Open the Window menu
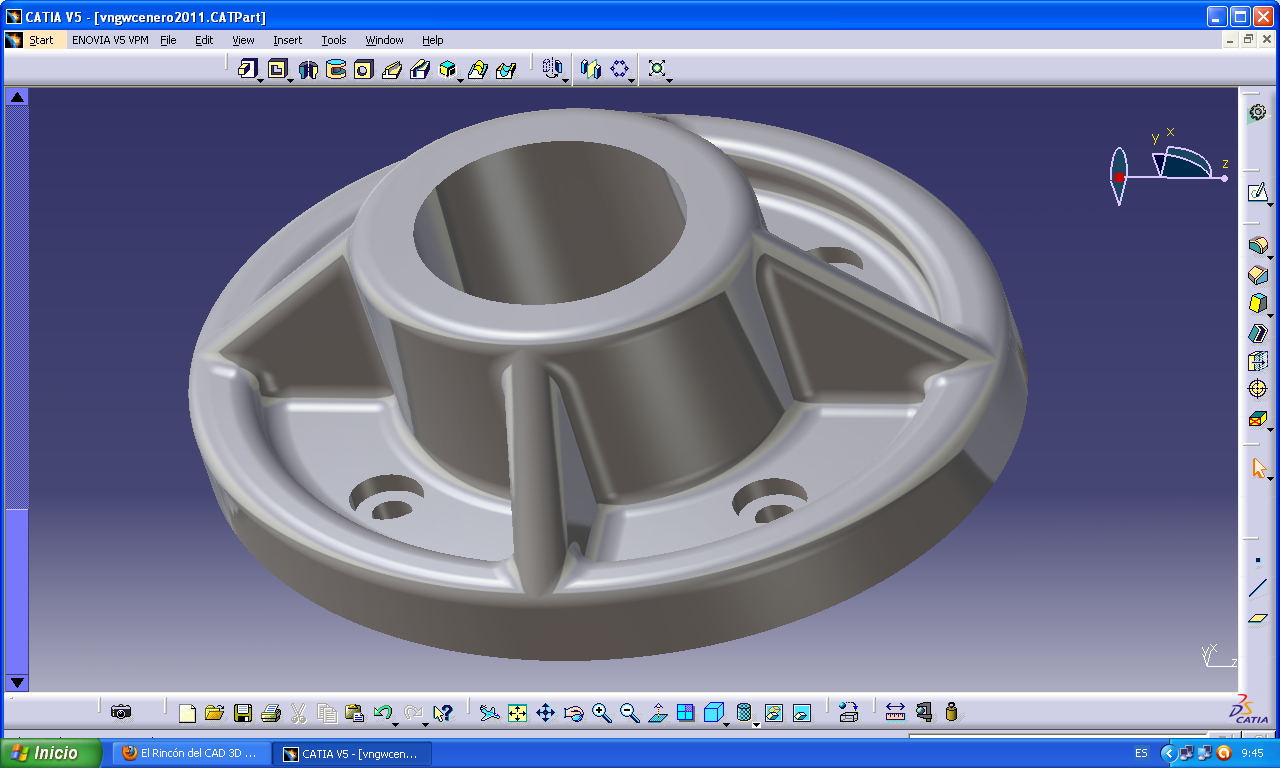 click(384, 40)
